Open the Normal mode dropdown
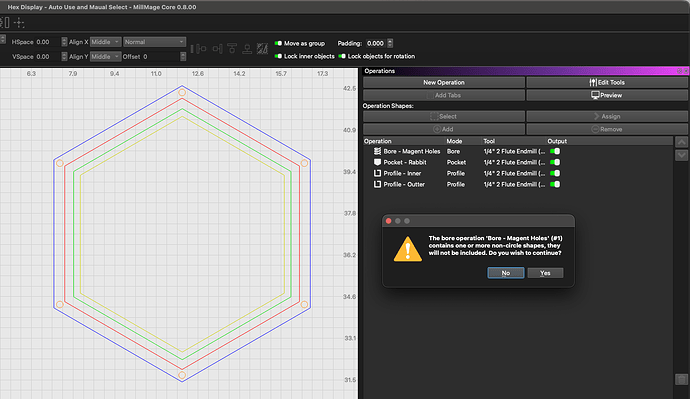Viewport: 690px width, 399px height. tap(154, 42)
